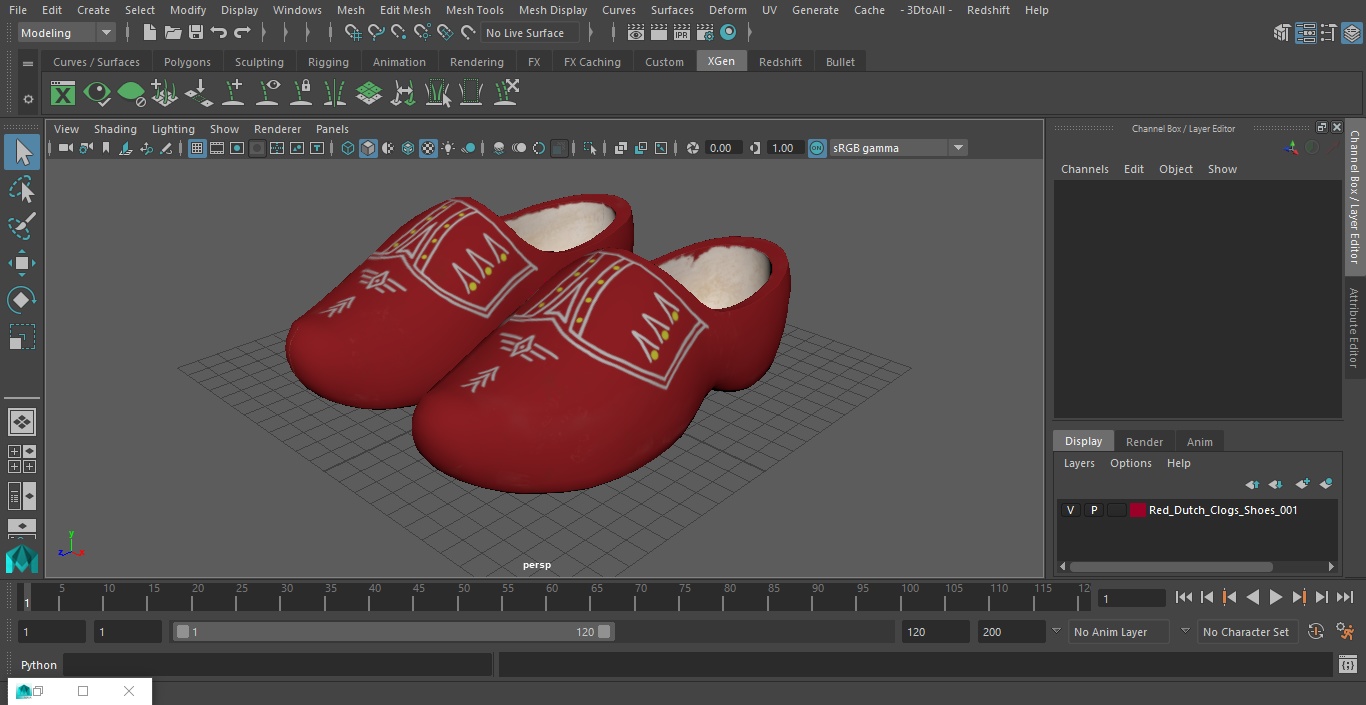Image resolution: width=1366 pixels, height=705 pixels.
Task: Open the XGen window icon on shelf
Action: (x=63, y=94)
